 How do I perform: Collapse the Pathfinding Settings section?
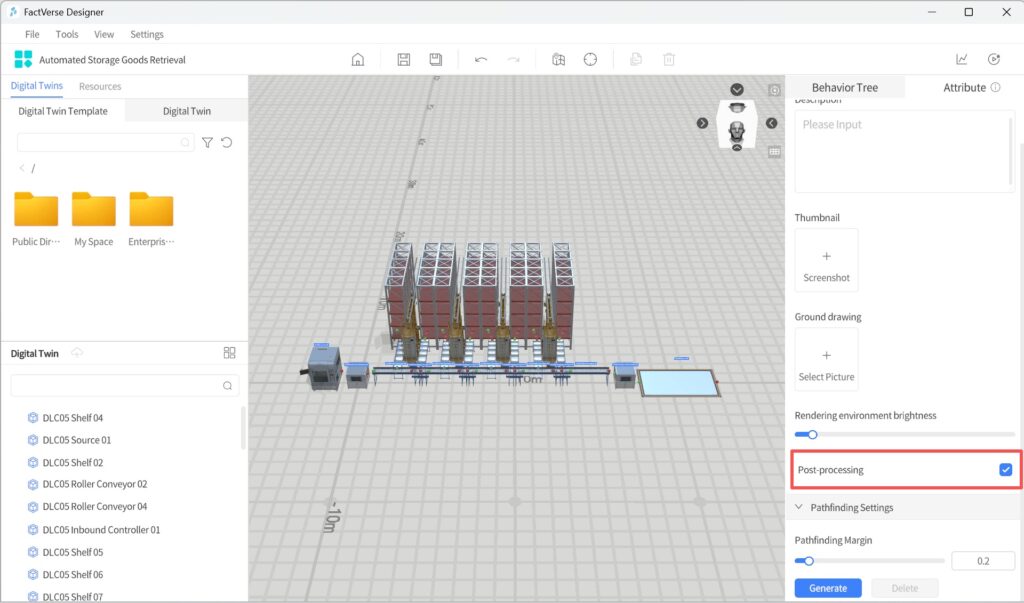coord(799,508)
